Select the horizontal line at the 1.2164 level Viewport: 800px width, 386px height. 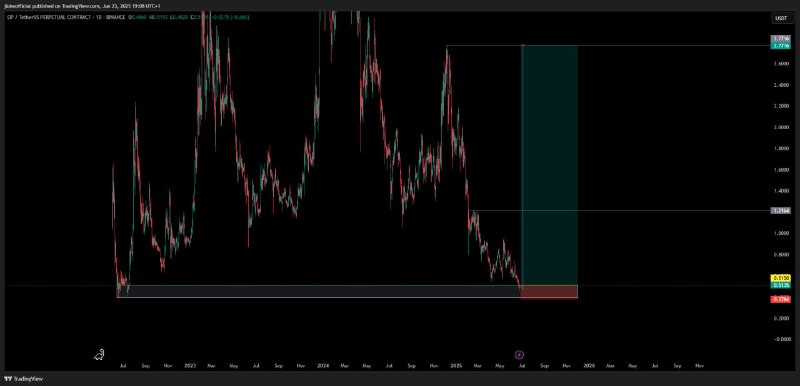click(x=620, y=211)
